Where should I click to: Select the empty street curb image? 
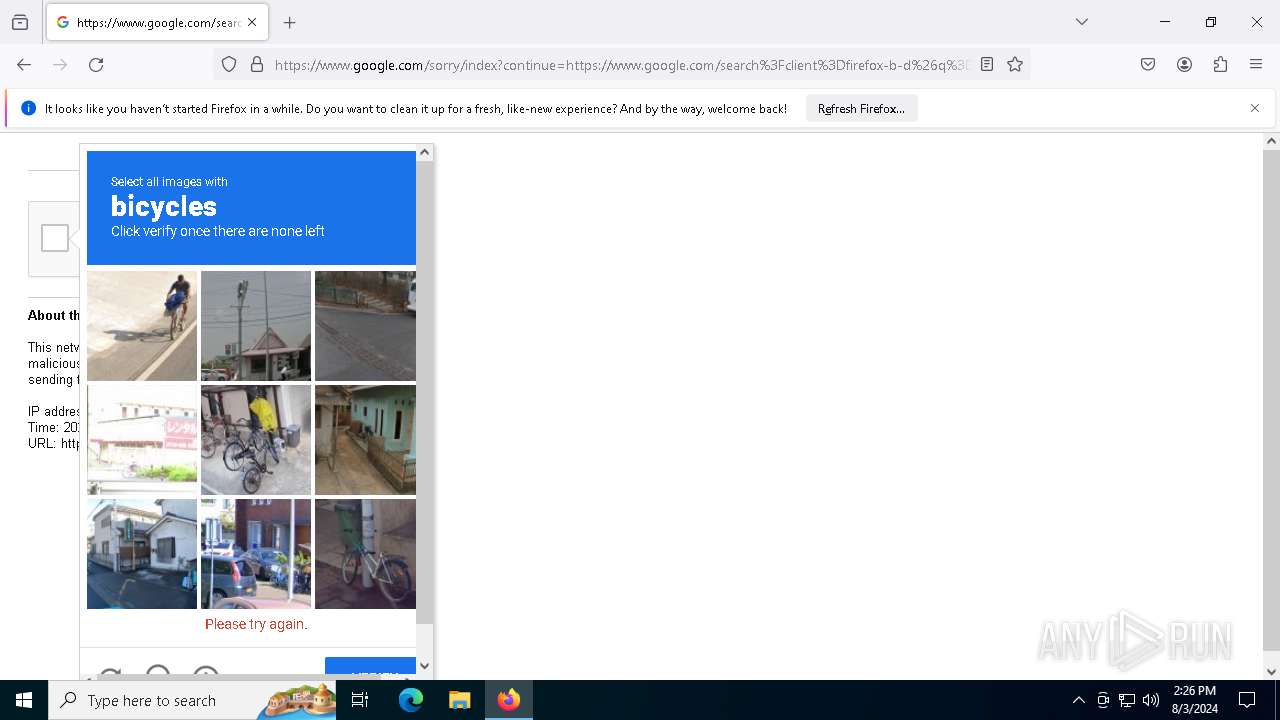click(365, 326)
